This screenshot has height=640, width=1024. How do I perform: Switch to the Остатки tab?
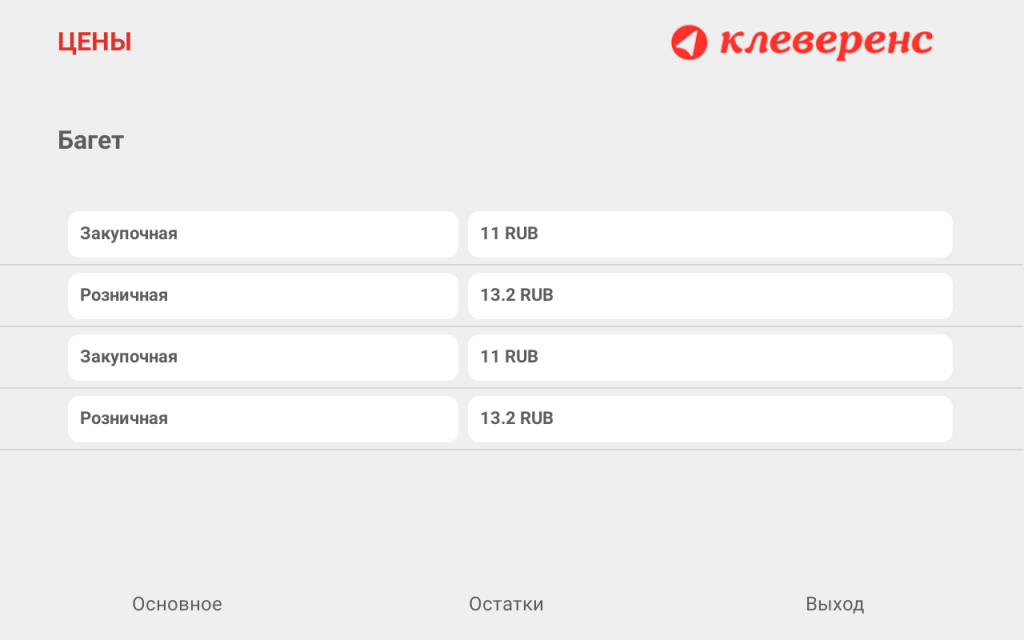tap(506, 604)
